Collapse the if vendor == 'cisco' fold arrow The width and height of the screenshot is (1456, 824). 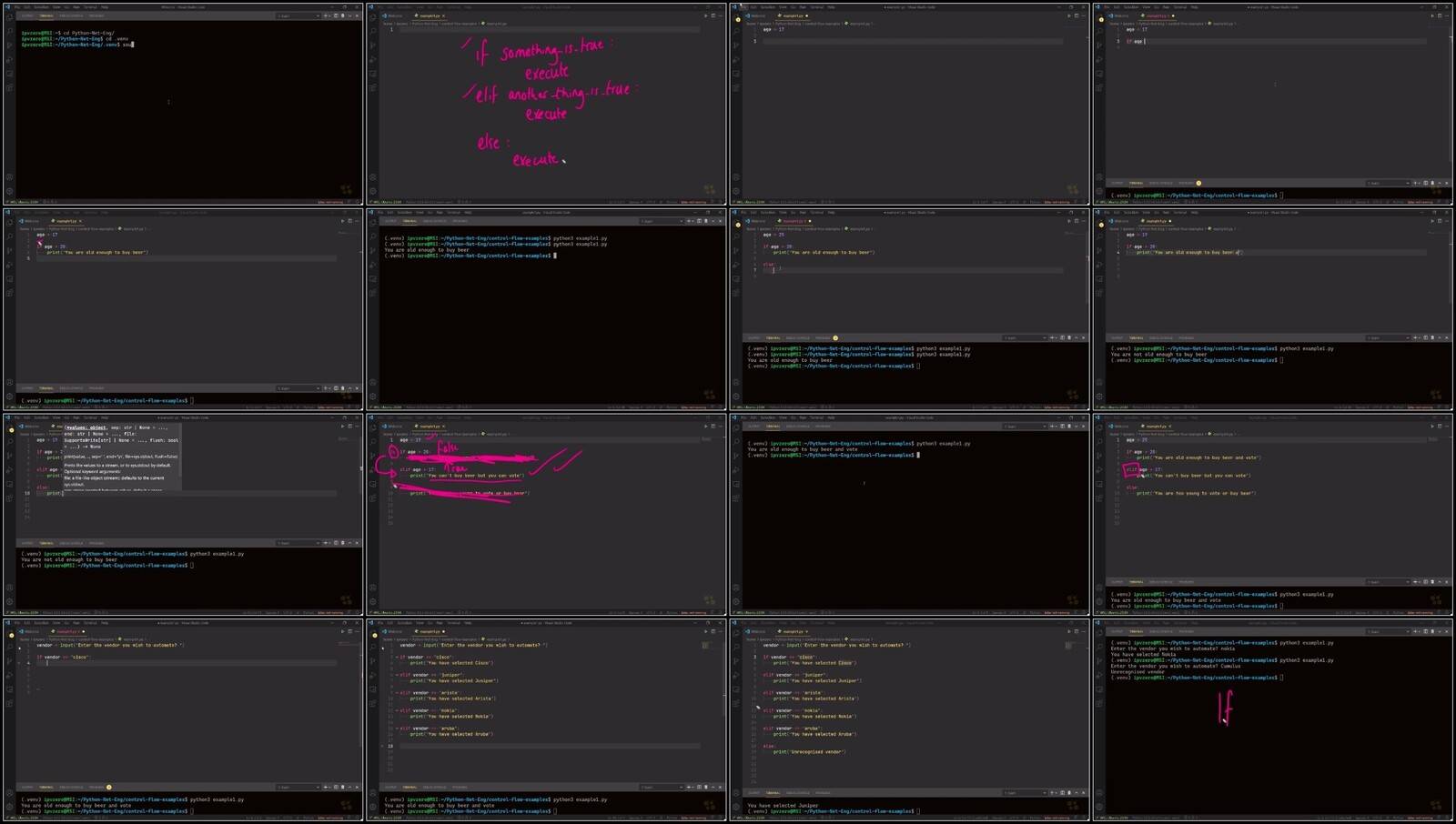coord(396,657)
